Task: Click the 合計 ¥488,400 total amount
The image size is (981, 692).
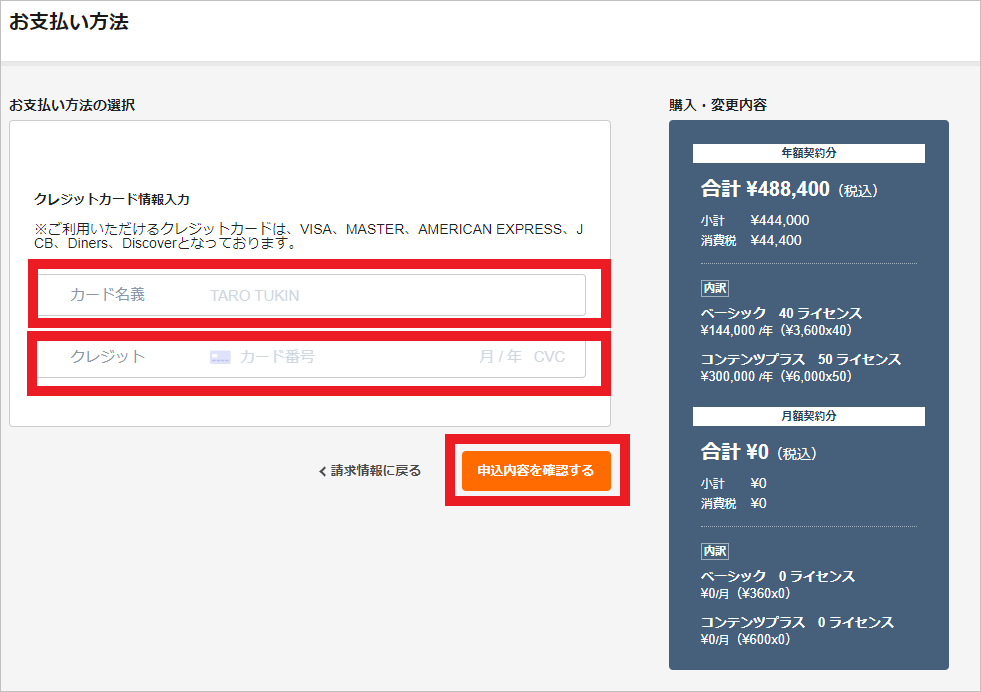Action: coord(789,189)
